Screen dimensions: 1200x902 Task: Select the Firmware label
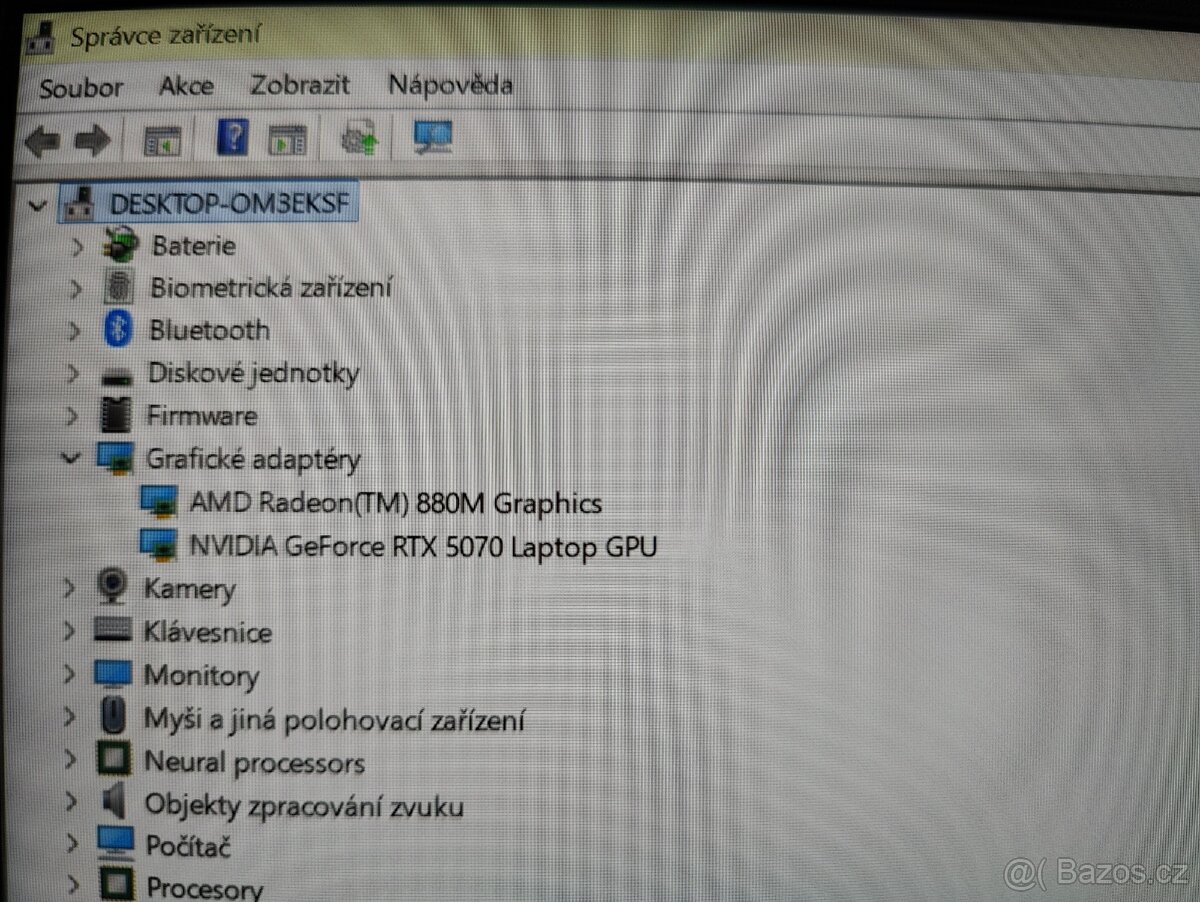click(x=202, y=415)
